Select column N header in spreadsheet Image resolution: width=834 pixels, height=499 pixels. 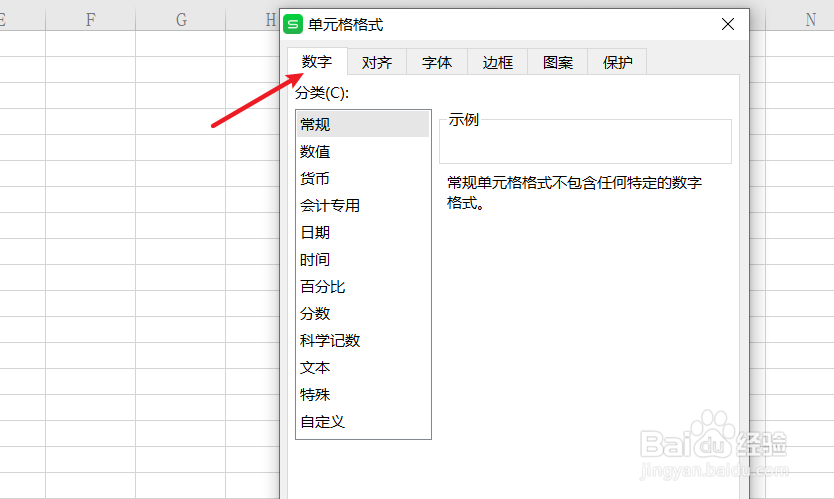pos(810,20)
